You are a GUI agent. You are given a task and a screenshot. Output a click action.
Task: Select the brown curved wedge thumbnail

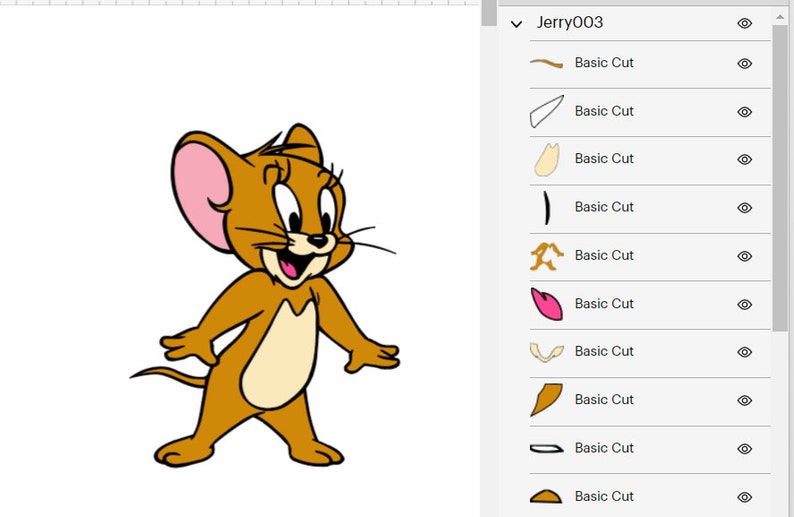click(x=546, y=400)
